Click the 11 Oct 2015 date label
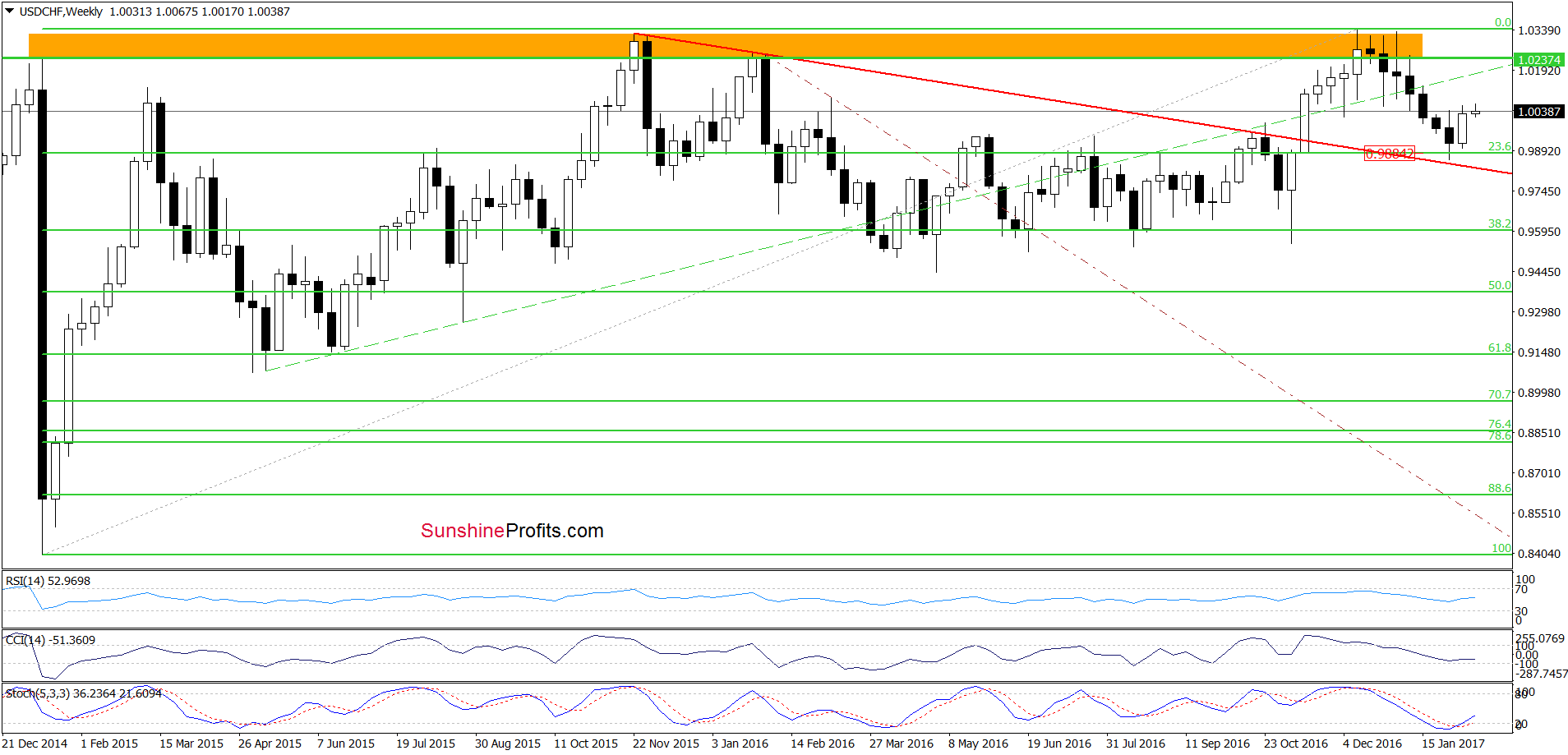The image size is (1568, 755). coord(586,743)
